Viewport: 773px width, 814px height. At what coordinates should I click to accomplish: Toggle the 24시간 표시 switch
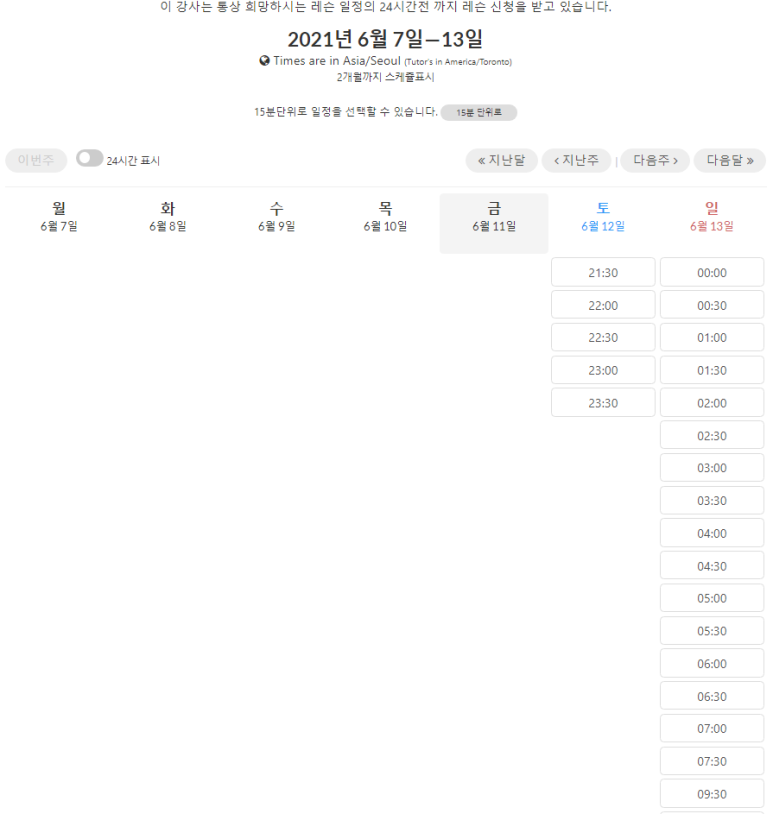tap(89, 158)
